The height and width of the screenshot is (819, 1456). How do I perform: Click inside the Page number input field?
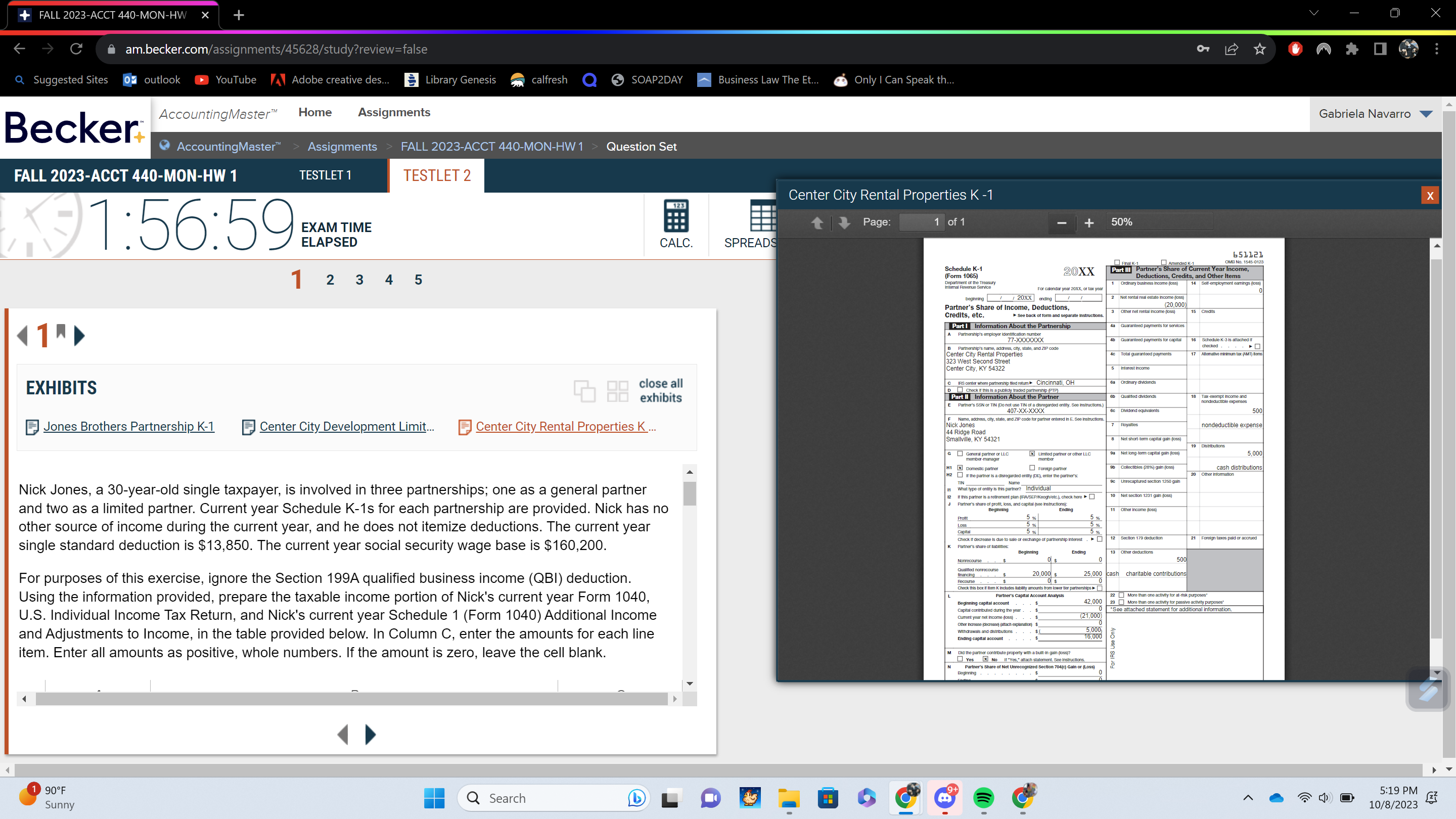coord(921,221)
